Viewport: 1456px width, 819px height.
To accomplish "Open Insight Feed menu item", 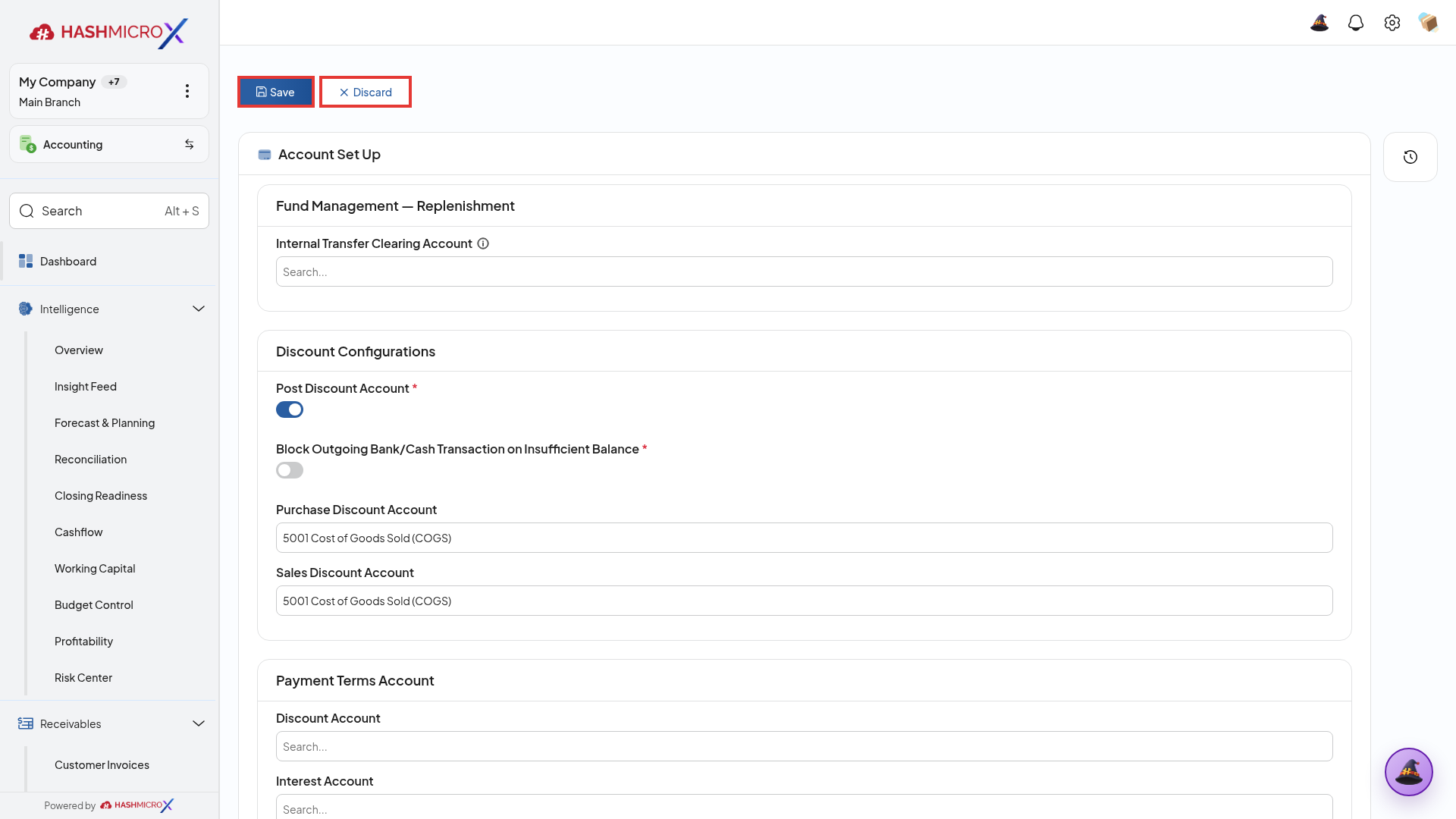I will [86, 387].
